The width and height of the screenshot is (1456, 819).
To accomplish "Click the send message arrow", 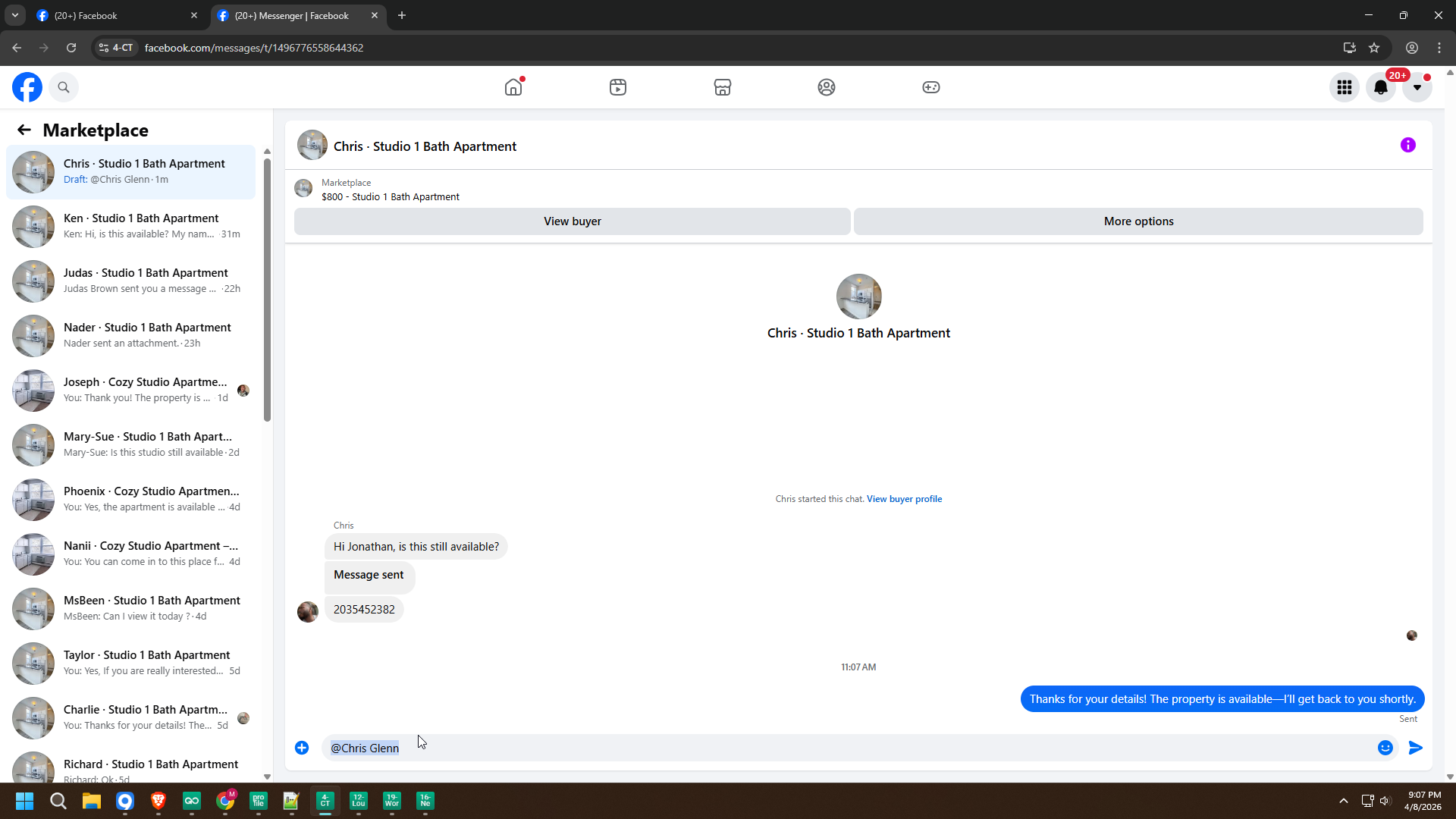I will click(x=1416, y=748).
